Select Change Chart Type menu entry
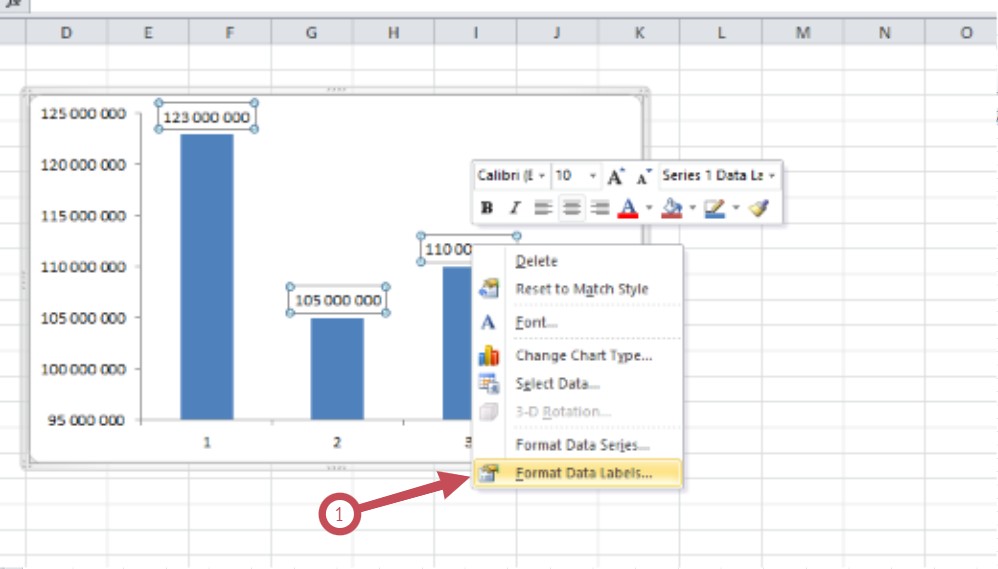The width and height of the screenshot is (998, 569). tap(583, 355)
